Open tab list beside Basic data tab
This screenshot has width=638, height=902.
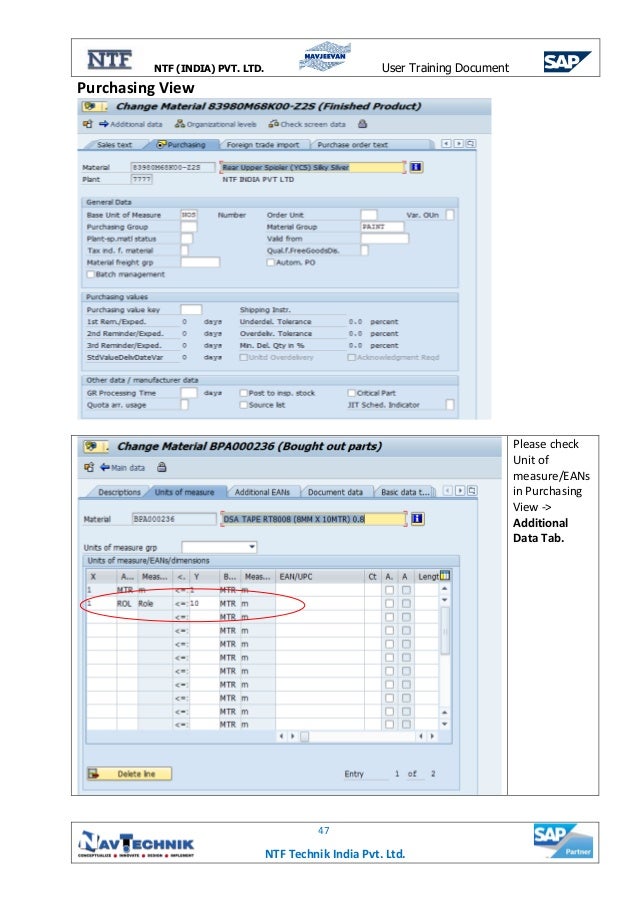472,491
